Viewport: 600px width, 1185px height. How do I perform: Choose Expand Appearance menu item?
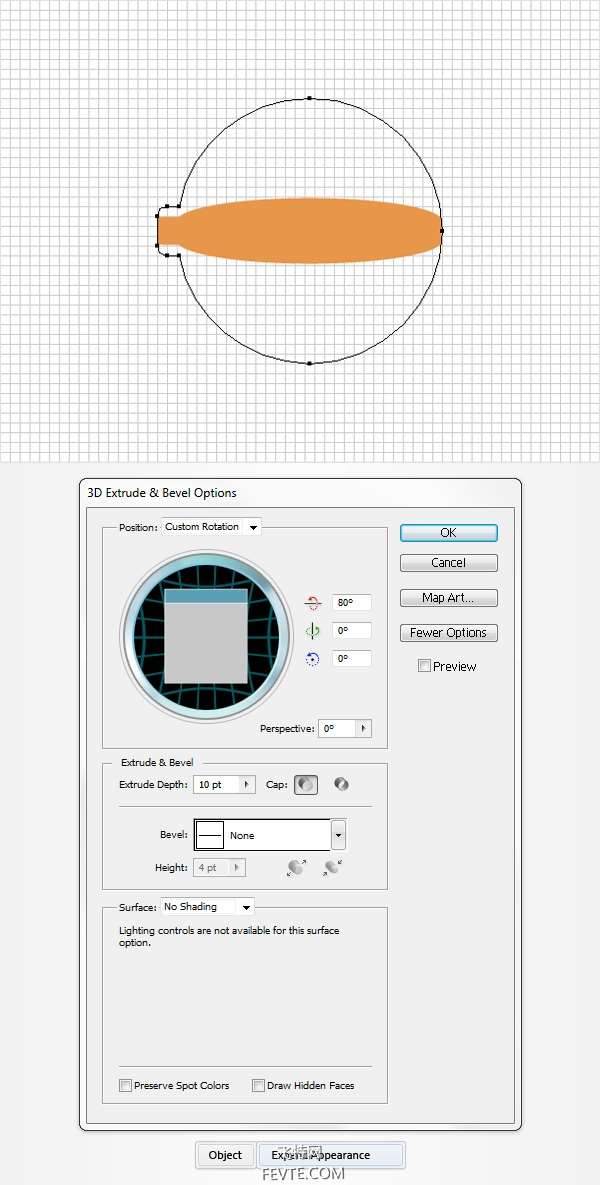point(331,1155)
